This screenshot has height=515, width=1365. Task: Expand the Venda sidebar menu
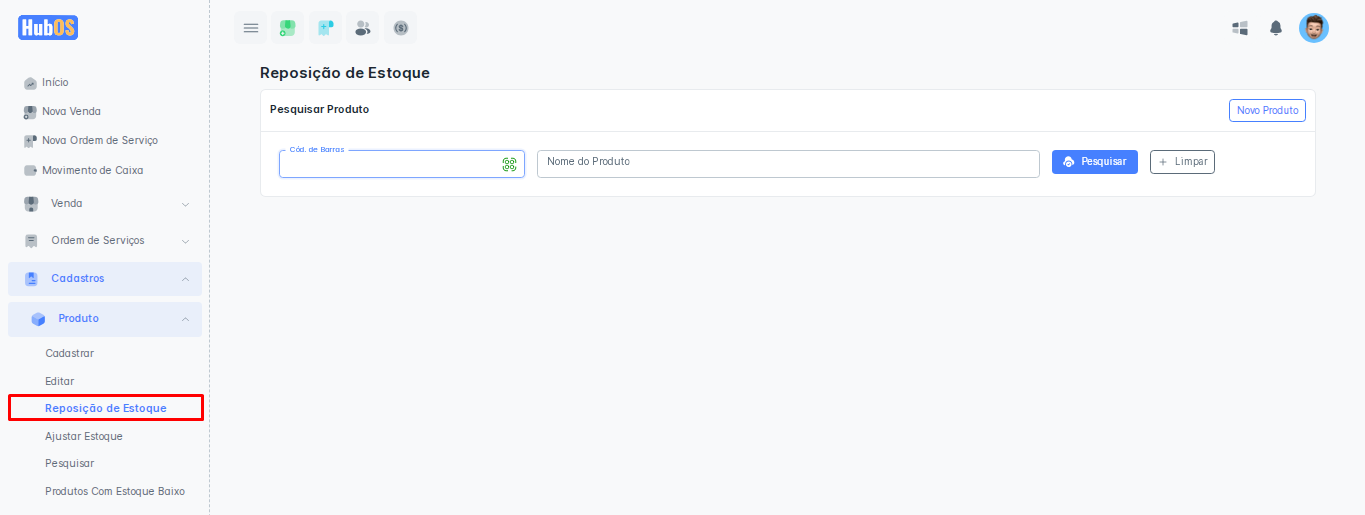(105, 204)
